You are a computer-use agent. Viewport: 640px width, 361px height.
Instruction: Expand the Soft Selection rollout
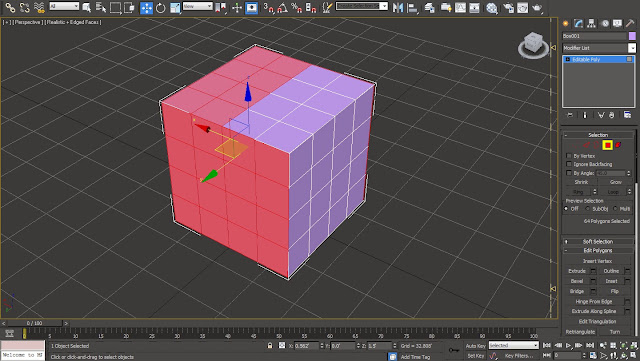[598, 241]
